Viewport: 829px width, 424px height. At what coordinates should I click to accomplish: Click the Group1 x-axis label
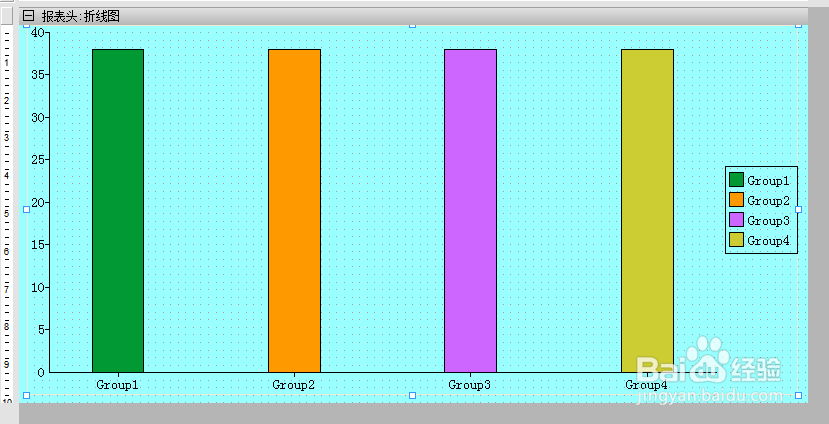117,385
